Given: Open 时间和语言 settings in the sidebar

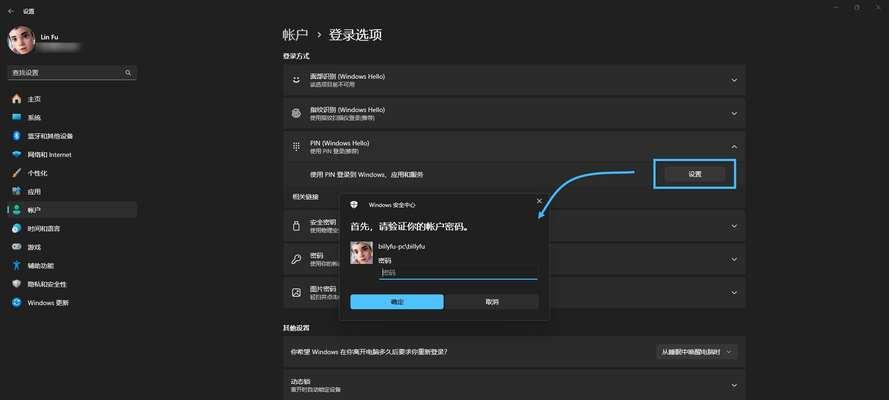Looking at the screenshot, I should 72,228.
